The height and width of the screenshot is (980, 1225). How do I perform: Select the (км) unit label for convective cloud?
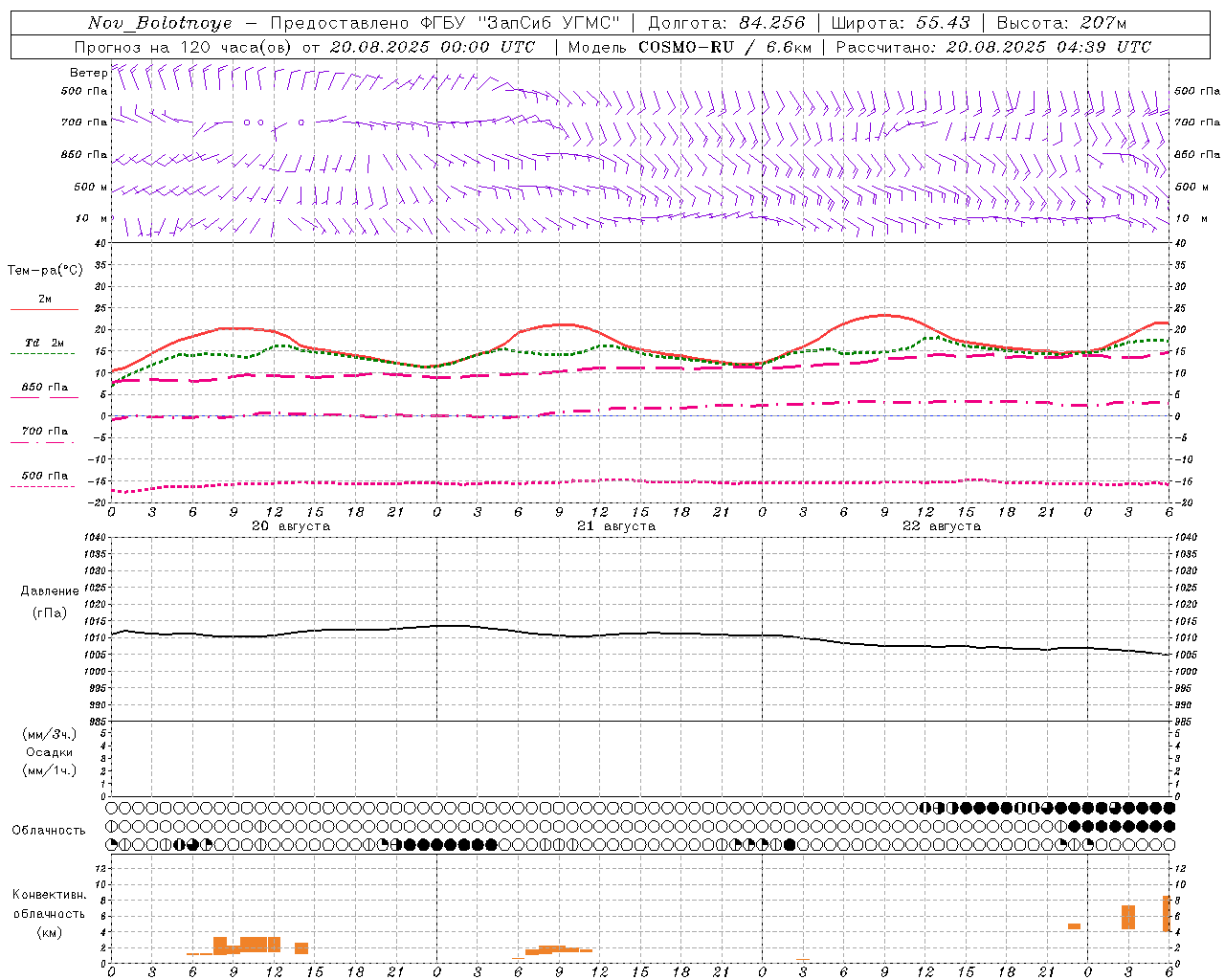49,932
